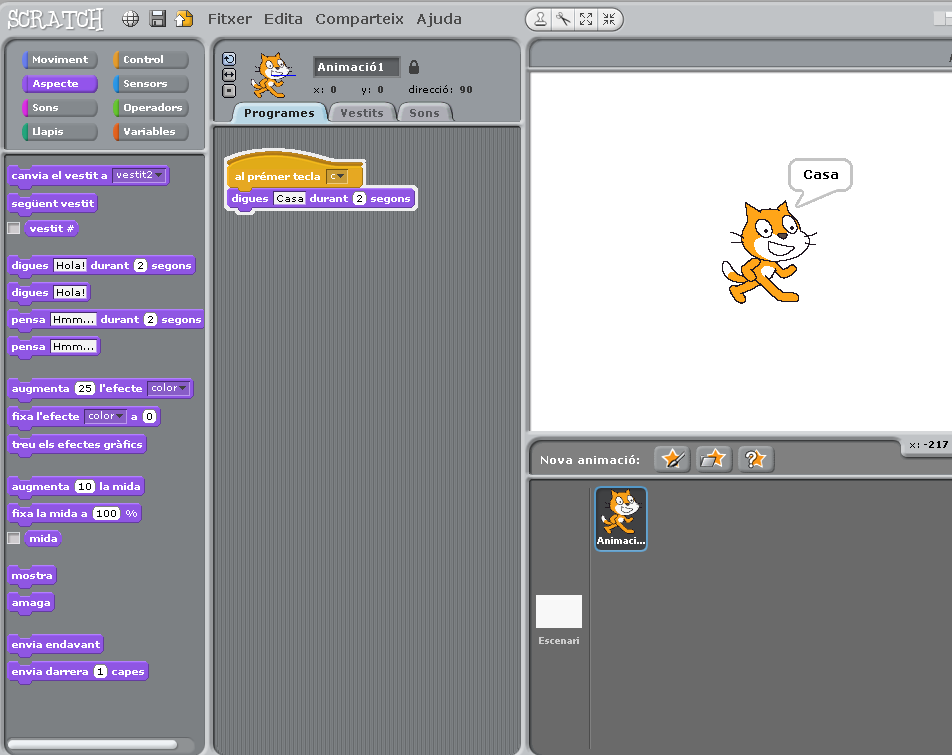The image size is (952, 755).
Task: Open the Edita menu
Action: [x=283, y=19]
